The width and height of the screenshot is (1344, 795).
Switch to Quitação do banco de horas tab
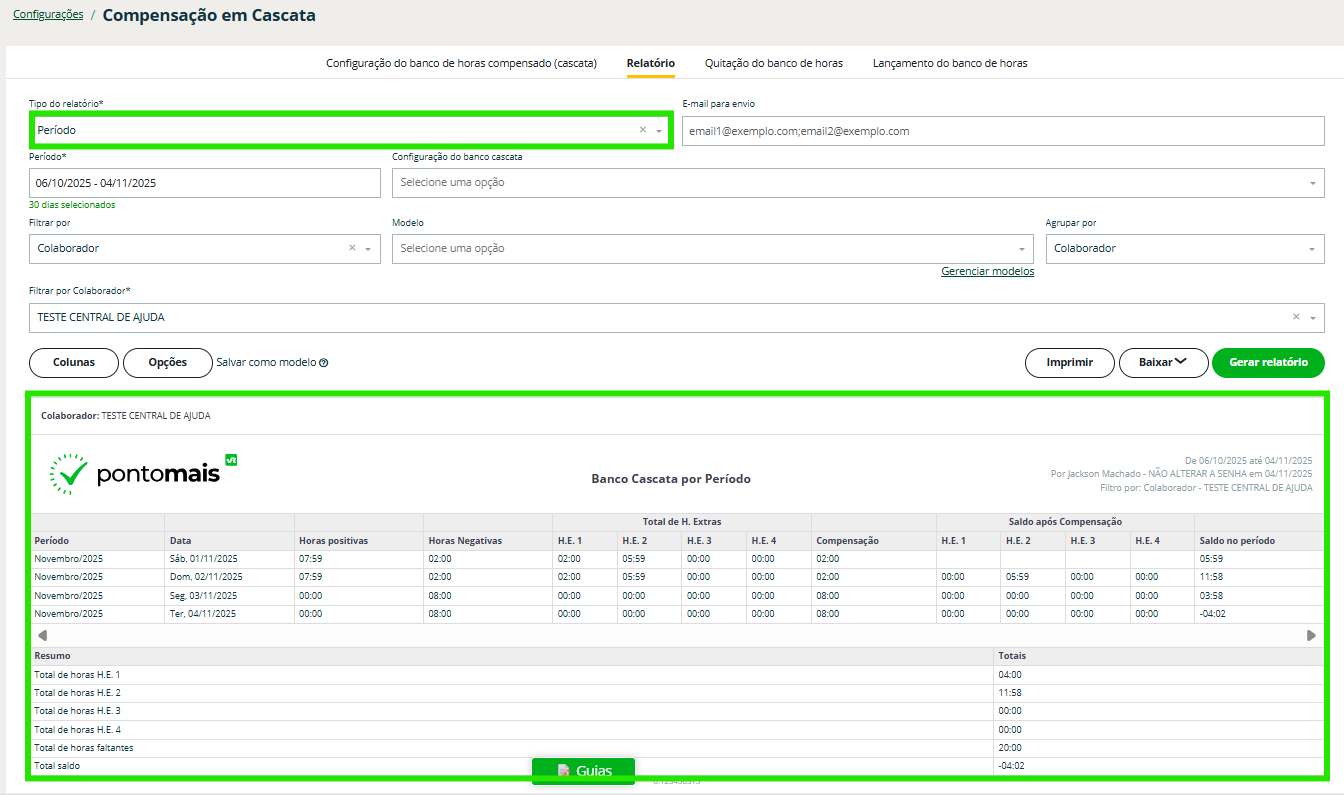point(773,63)
